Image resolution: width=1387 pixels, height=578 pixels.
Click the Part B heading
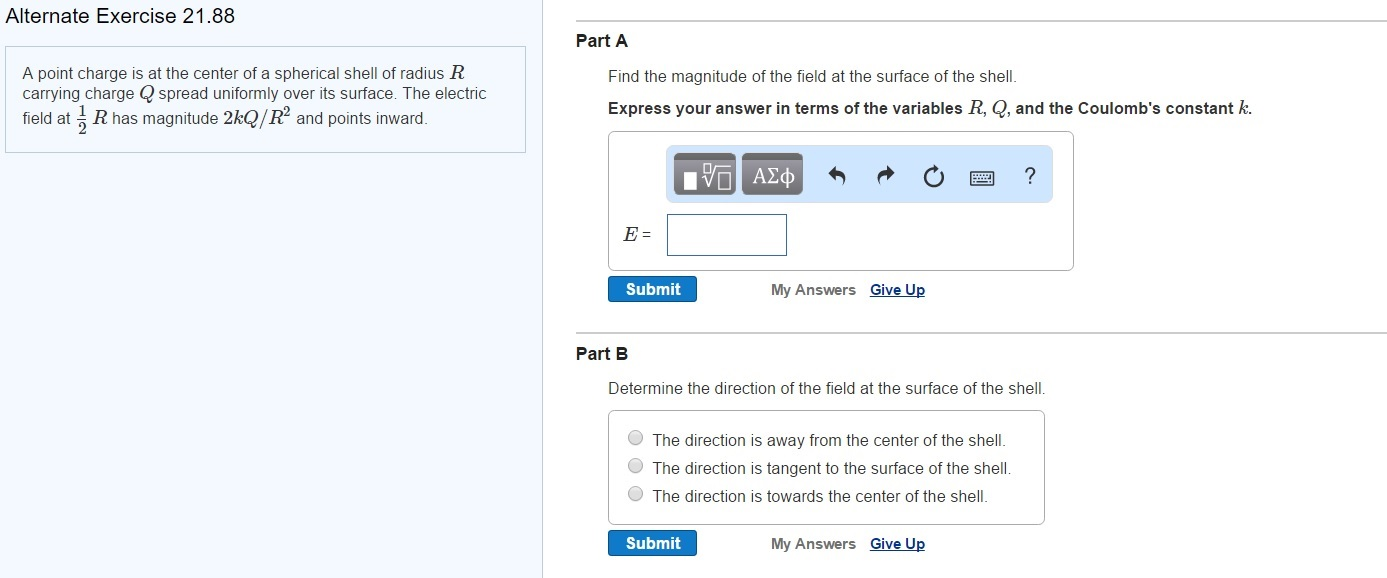tap(602, 354)
